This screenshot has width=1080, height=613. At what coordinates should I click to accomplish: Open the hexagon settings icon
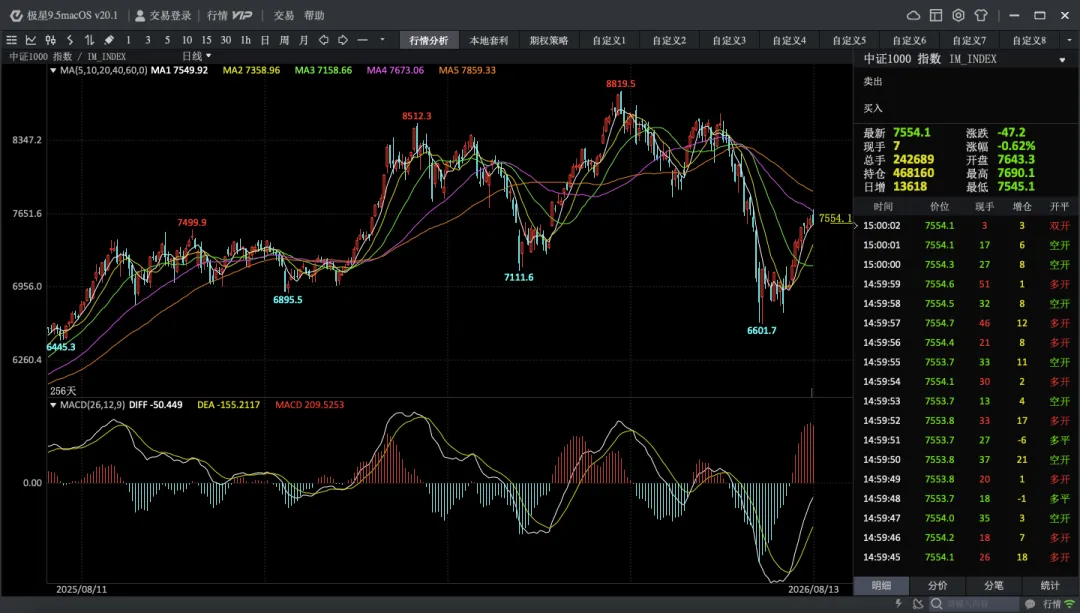[959, 15]
